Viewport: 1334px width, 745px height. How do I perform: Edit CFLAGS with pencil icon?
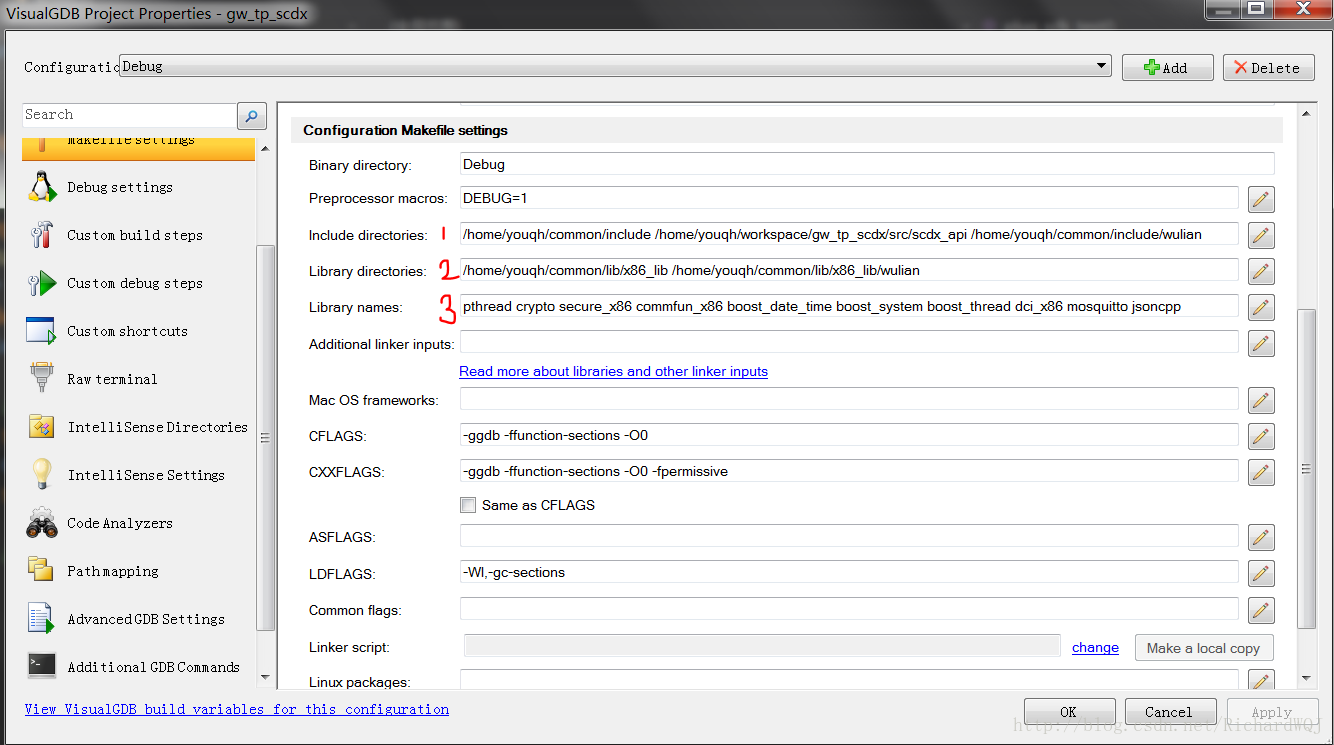(1261, 436)
